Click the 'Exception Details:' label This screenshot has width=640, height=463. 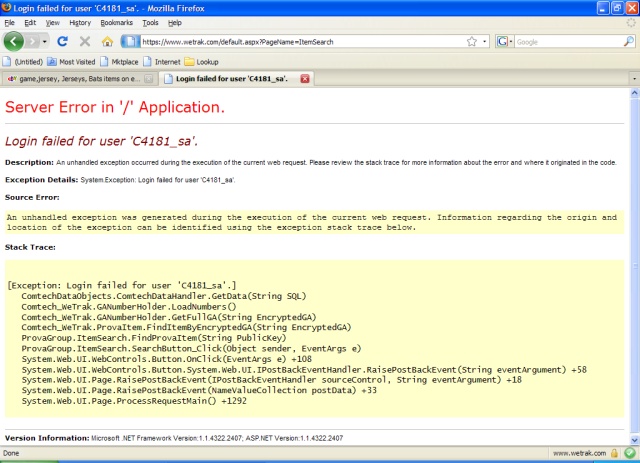point(41,180)
